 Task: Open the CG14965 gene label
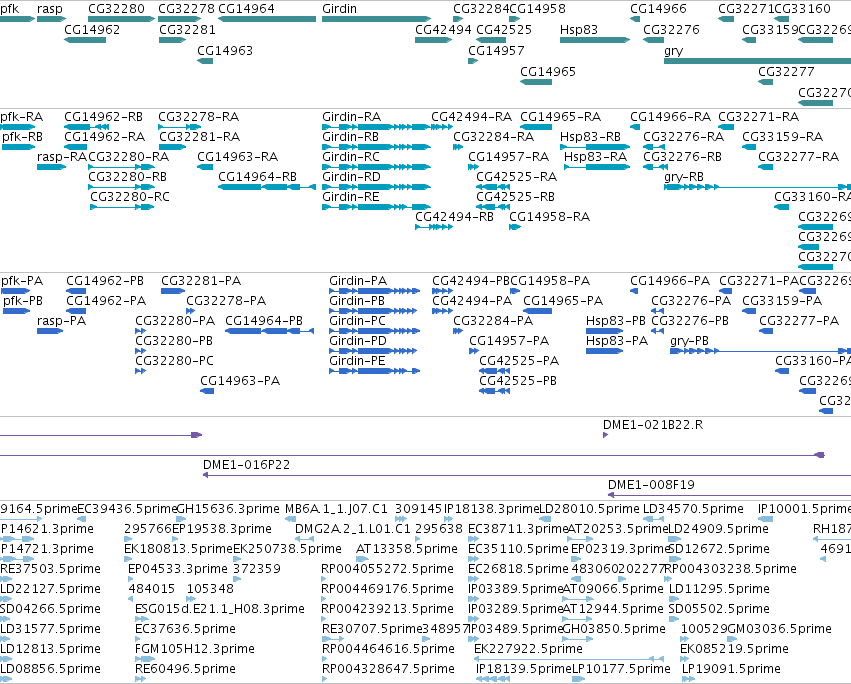pos(548,72)
